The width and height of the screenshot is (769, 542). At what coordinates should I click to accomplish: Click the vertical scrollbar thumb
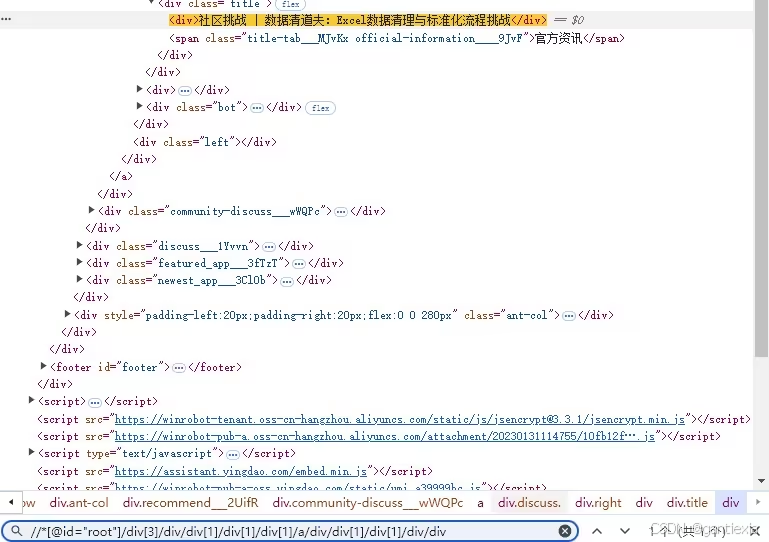[761, 179]
